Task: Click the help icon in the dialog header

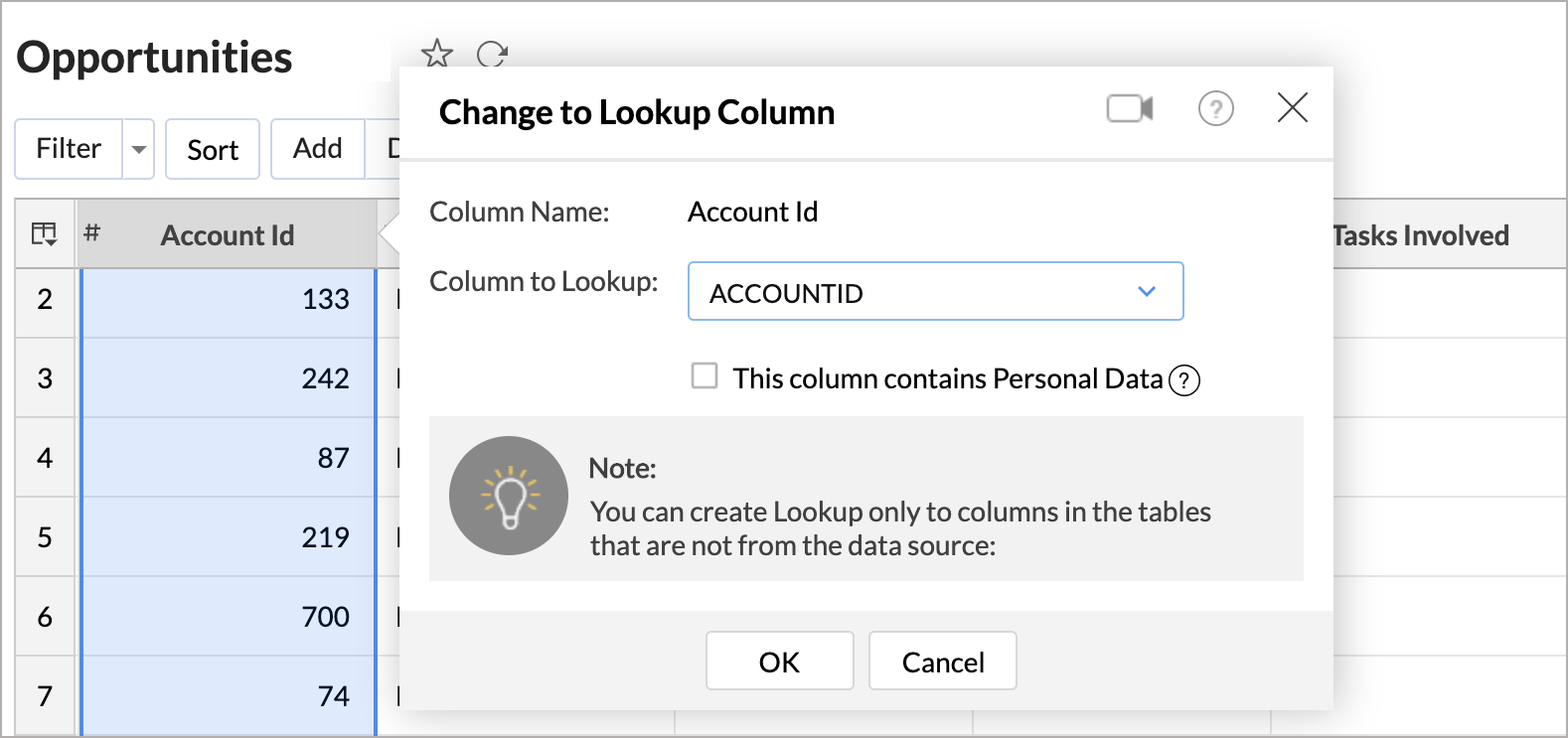Action: 1215,109
